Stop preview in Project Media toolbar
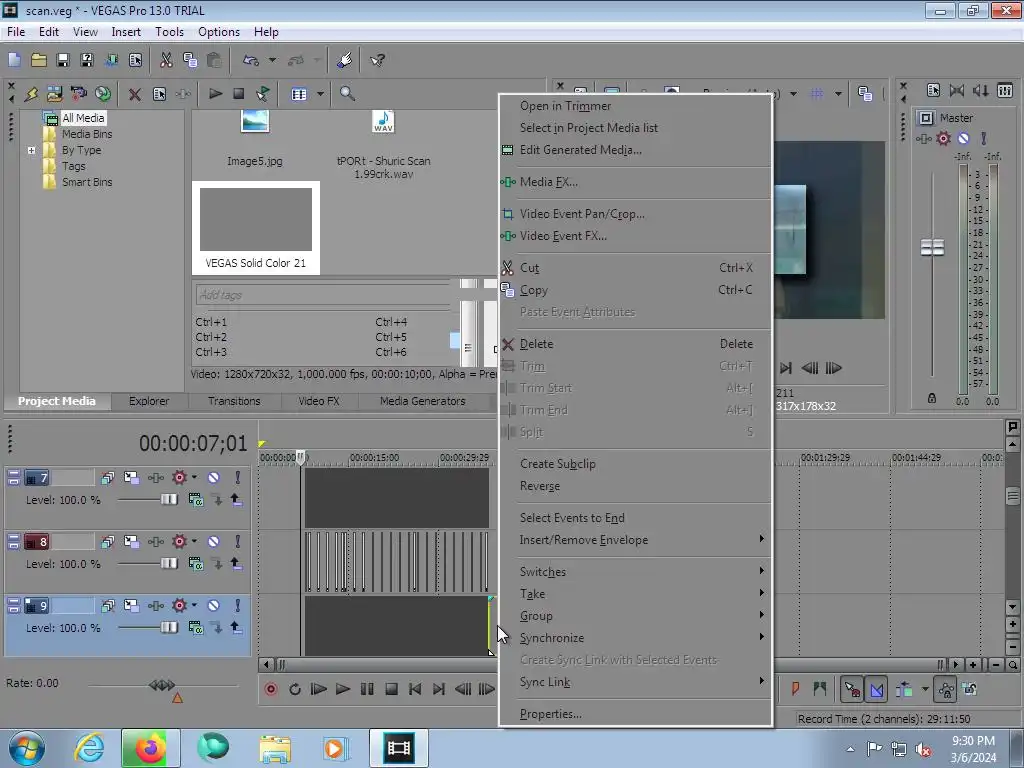The image size is (1024, 768). [238, 94]
